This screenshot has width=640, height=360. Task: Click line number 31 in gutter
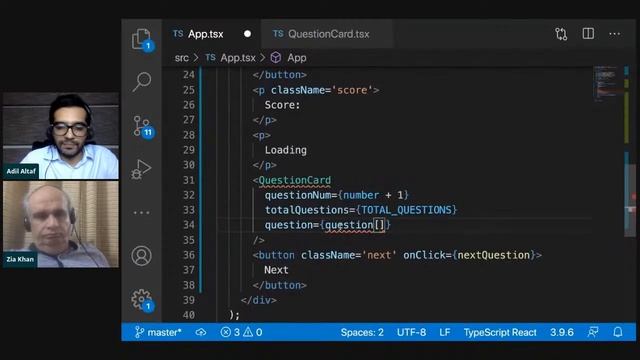coord(189,180)
